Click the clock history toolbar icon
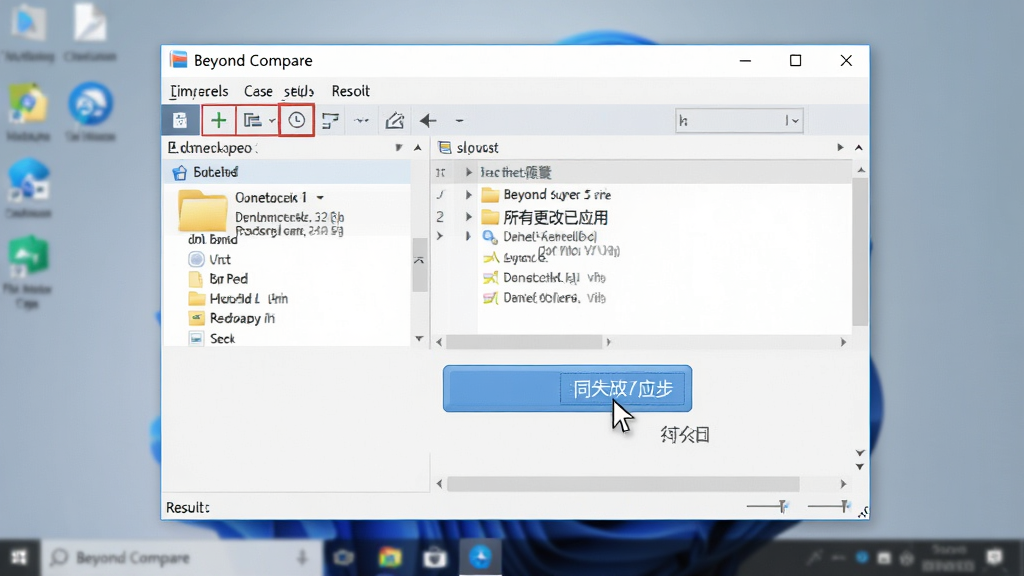Image resolution: width=1024 pixels, height=576 pixels. click(296, 120)
